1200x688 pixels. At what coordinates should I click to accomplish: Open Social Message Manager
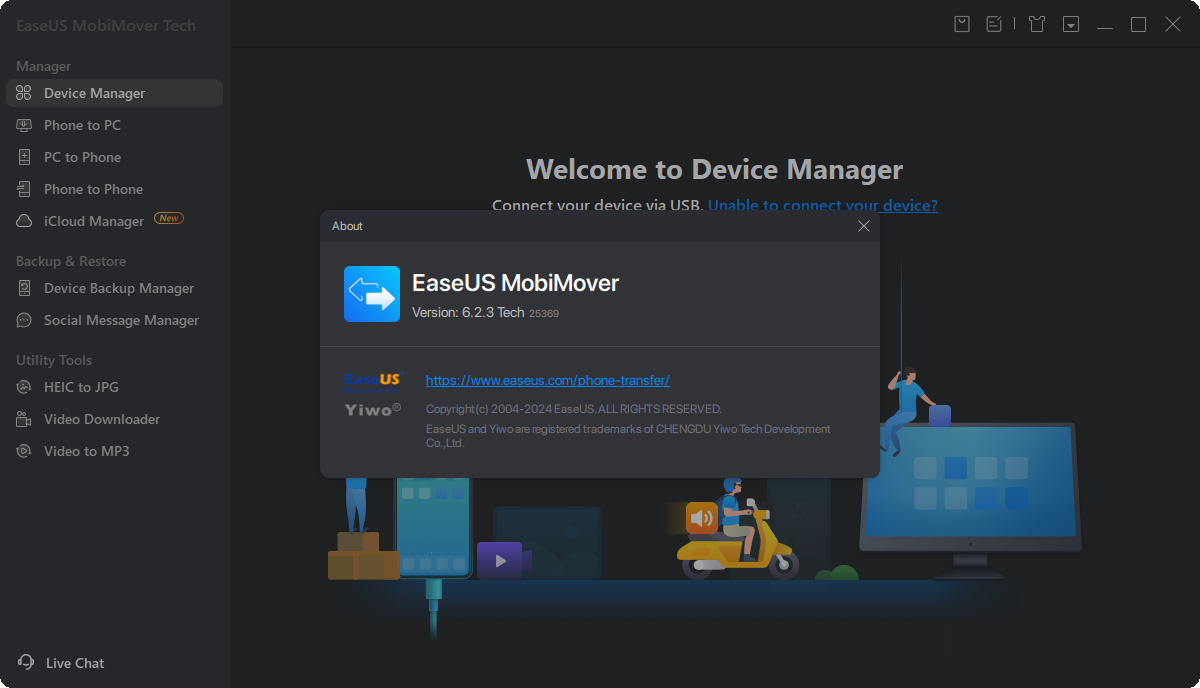(114, 320)
